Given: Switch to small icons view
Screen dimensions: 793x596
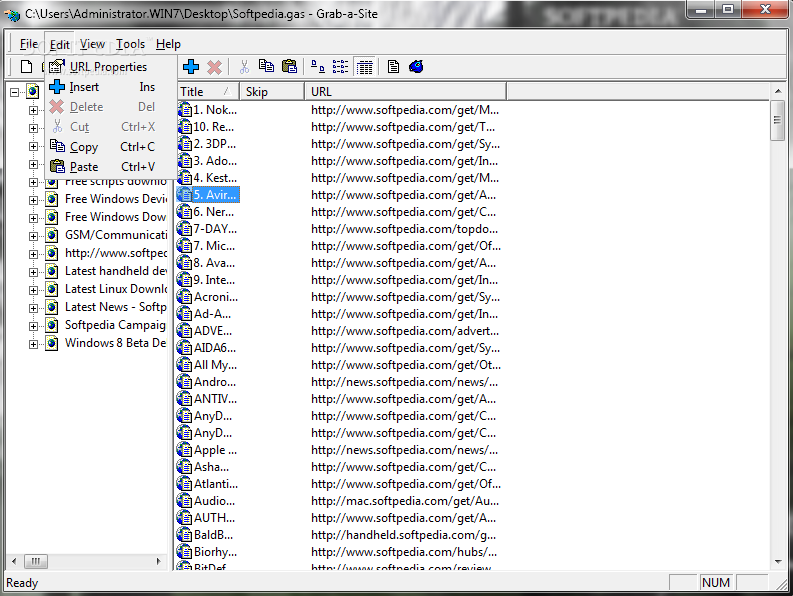Looking at the screenshot, I should [318, 67].
